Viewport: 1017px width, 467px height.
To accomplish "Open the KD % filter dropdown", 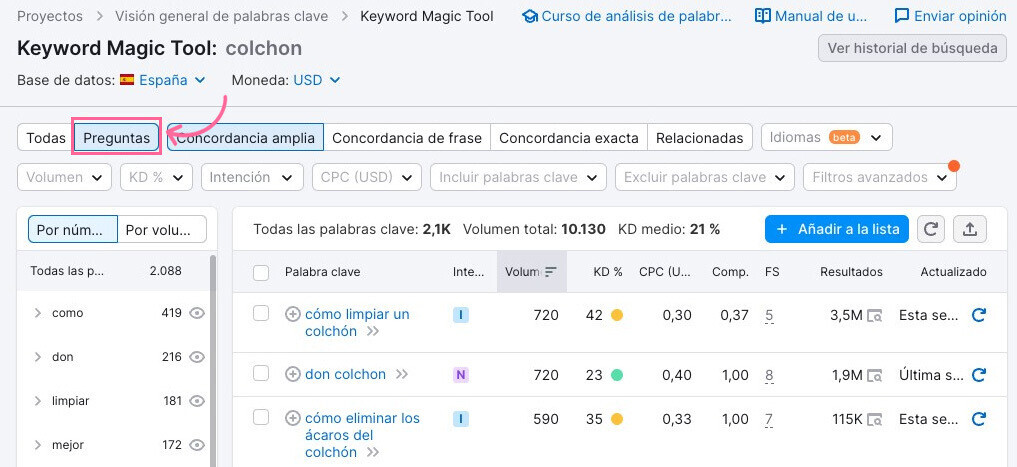I will 156,177.
